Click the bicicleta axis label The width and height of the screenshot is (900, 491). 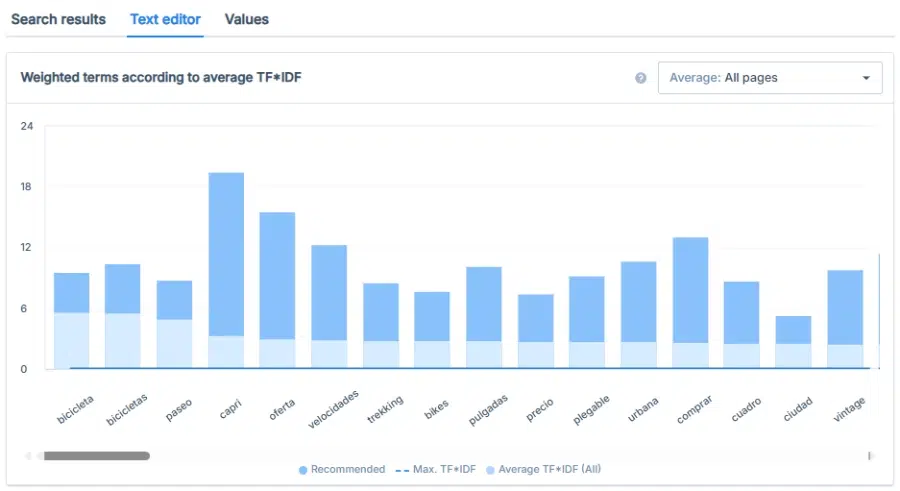76,409
